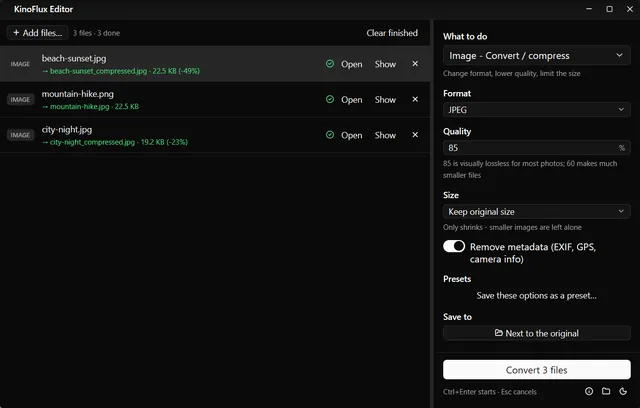Click Add files button

(x=37, y=33)
